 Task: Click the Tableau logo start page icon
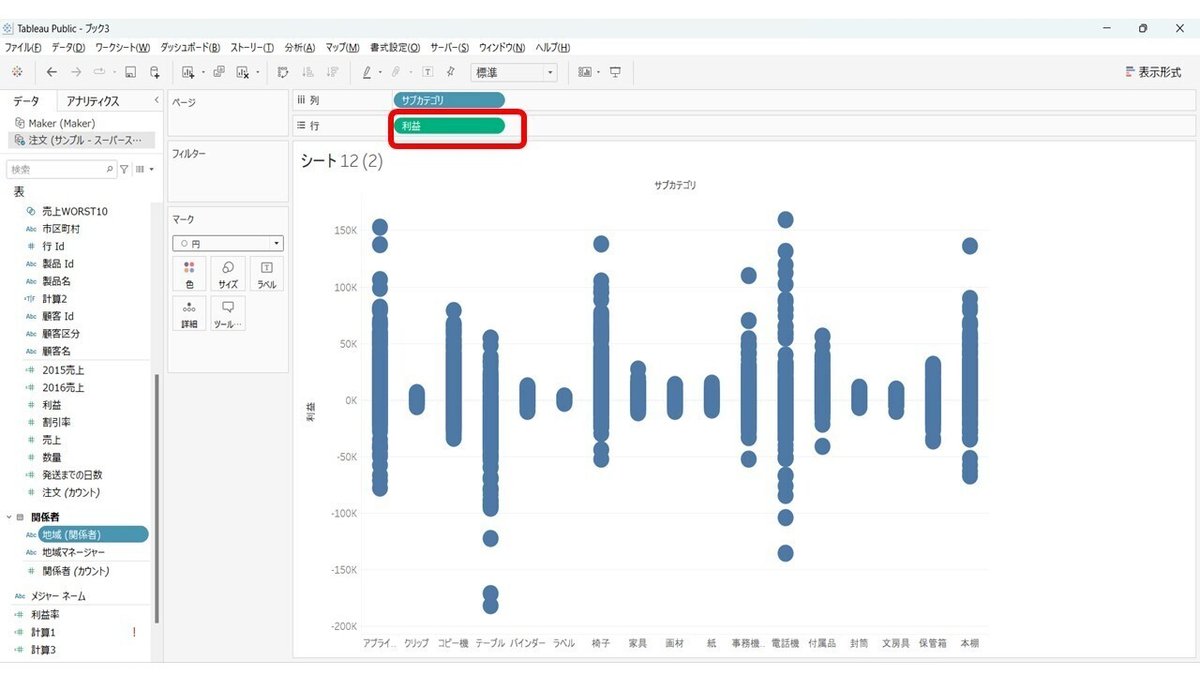[17, 72]
